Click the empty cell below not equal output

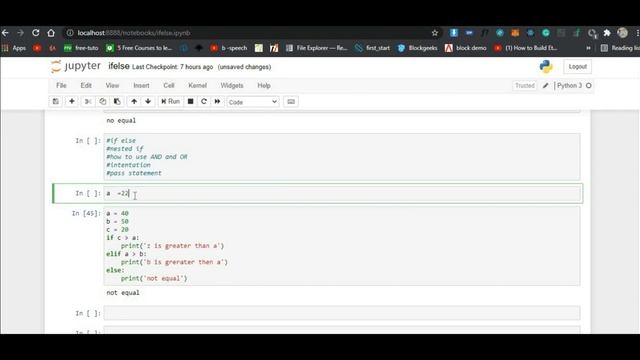(342, 313)
